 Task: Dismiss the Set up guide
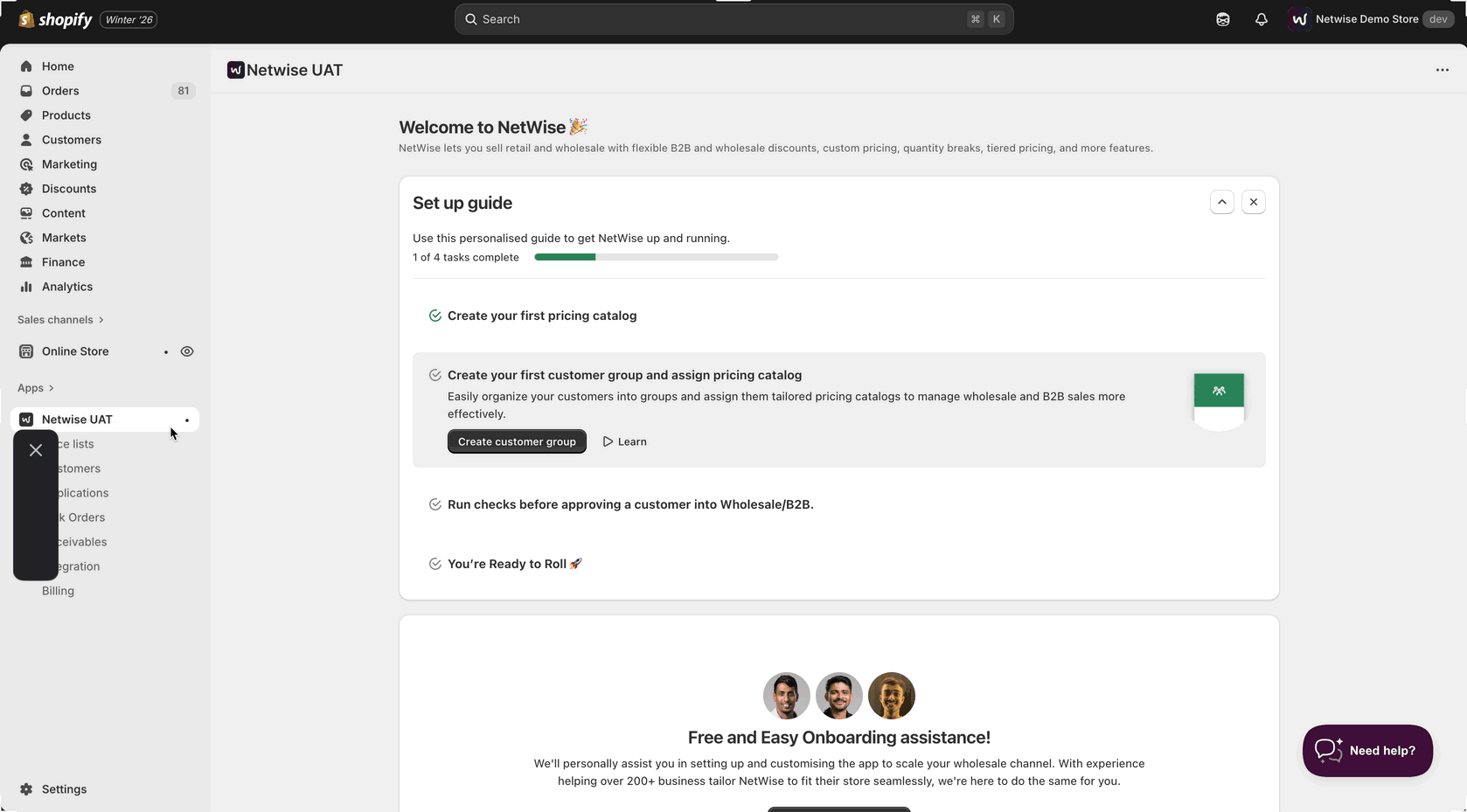(1254, 202)
